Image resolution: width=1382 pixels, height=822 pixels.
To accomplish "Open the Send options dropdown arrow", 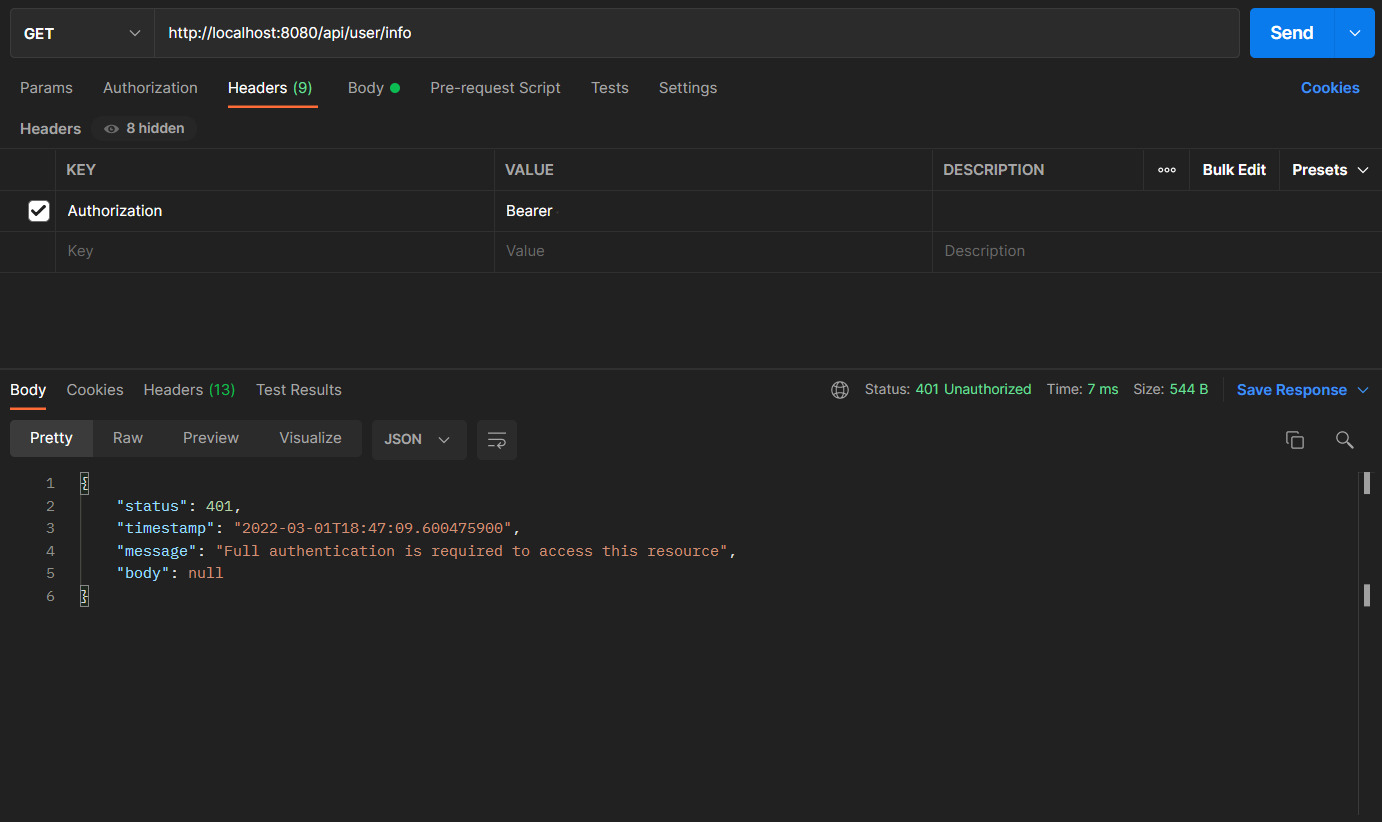I will 1355,33.
